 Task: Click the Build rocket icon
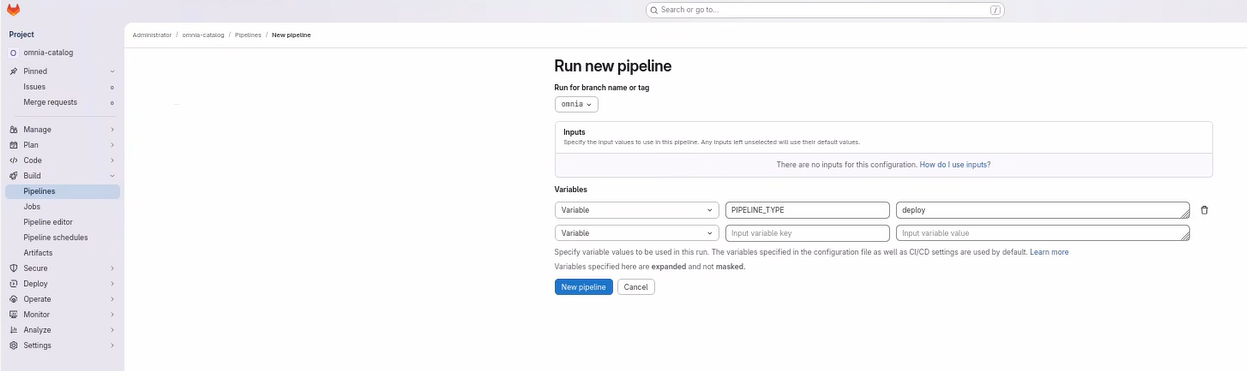tap(14, 176)
